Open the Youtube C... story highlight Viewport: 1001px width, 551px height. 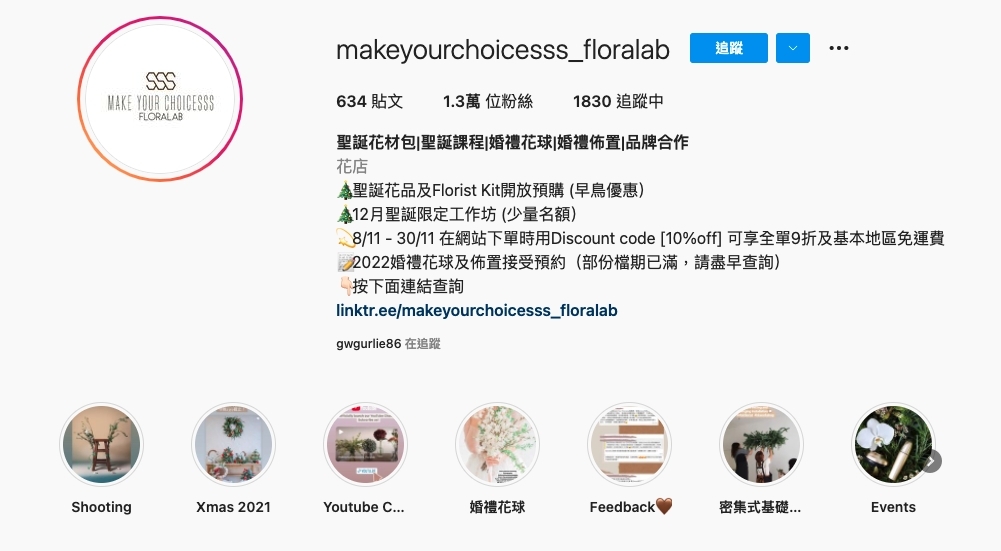[365, 444]
